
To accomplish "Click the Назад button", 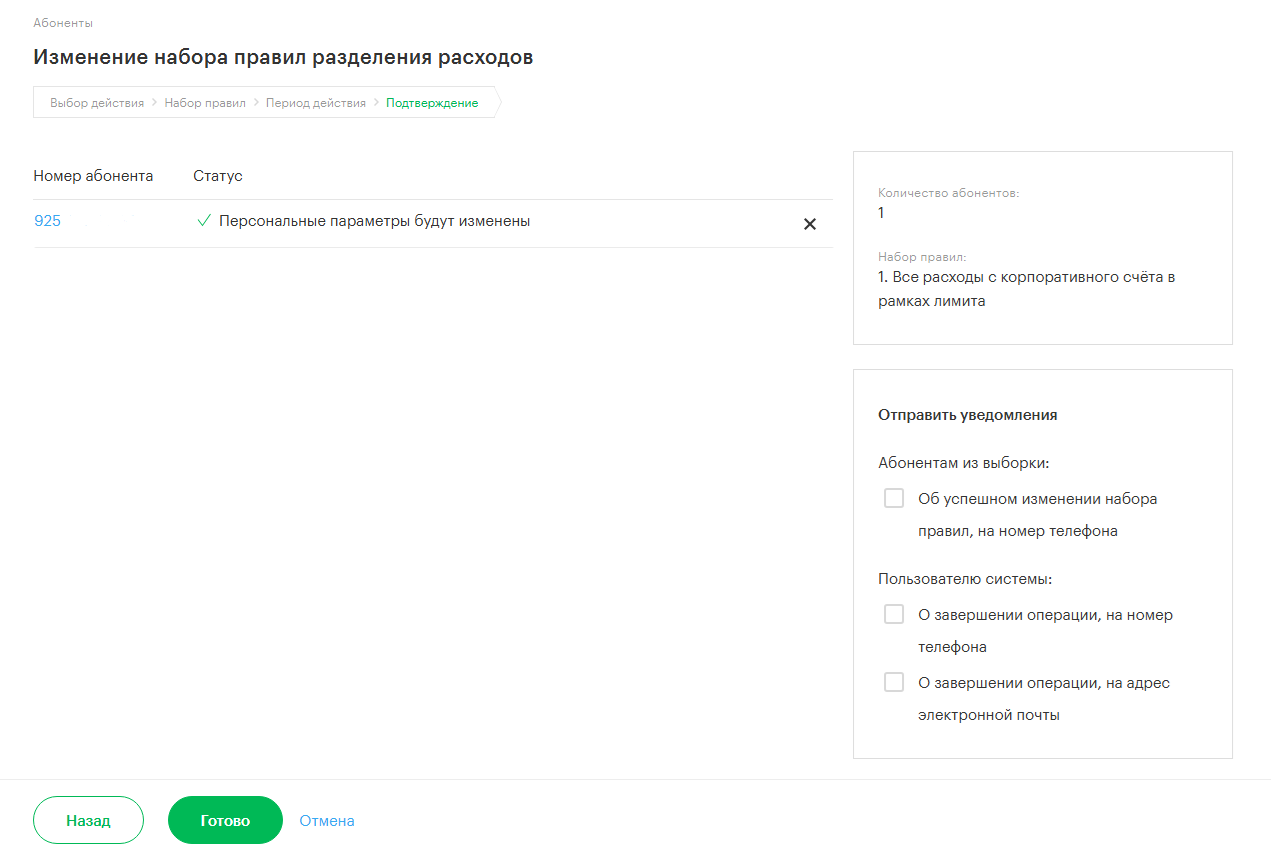I will pyautogui.click(x=88, y=820).
